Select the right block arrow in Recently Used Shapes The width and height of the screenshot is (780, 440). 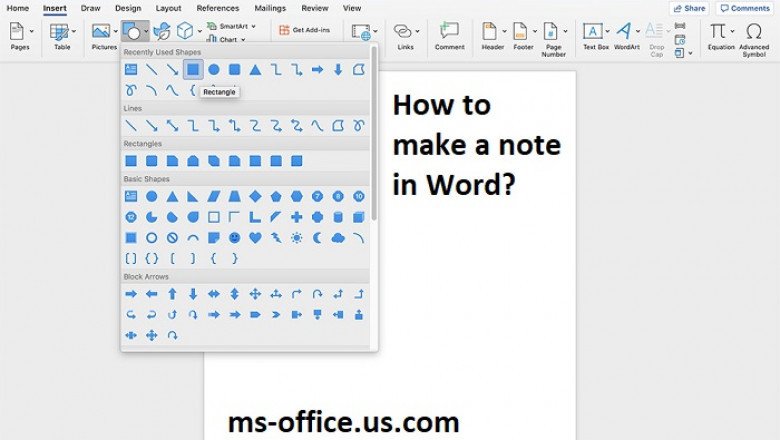pos(317,70)
